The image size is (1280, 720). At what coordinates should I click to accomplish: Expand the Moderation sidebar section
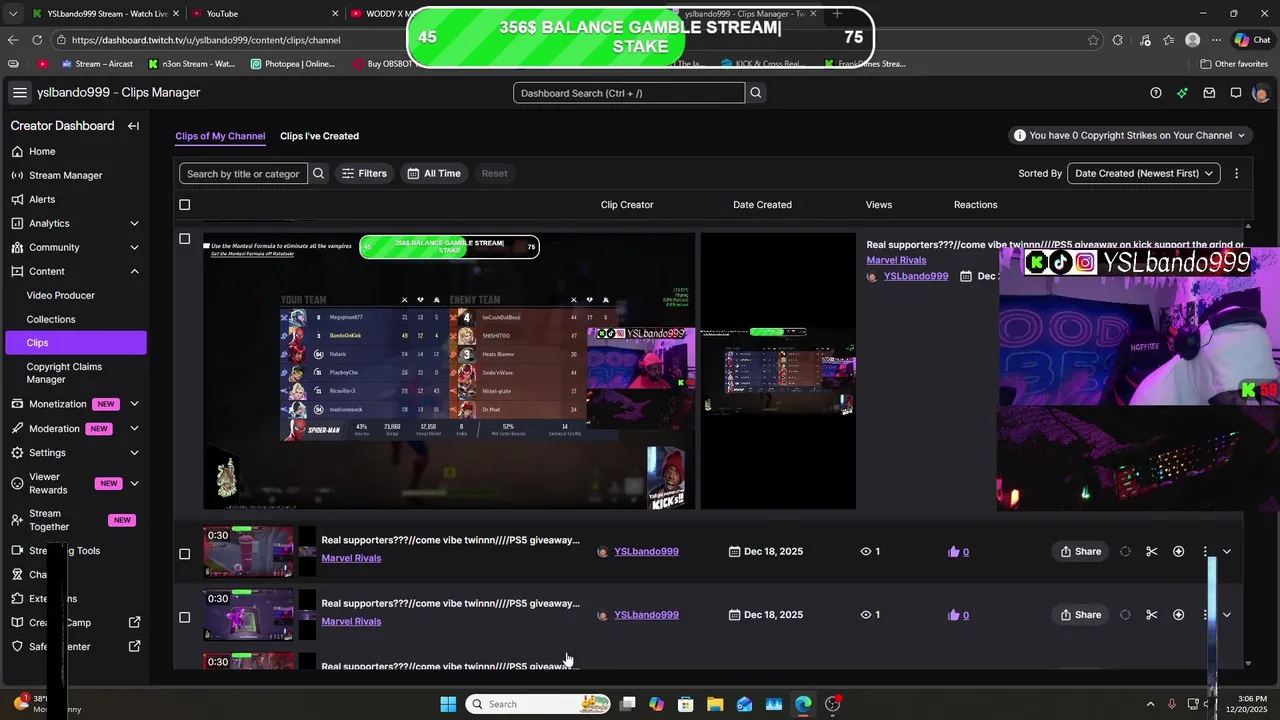tap(134, 428)
